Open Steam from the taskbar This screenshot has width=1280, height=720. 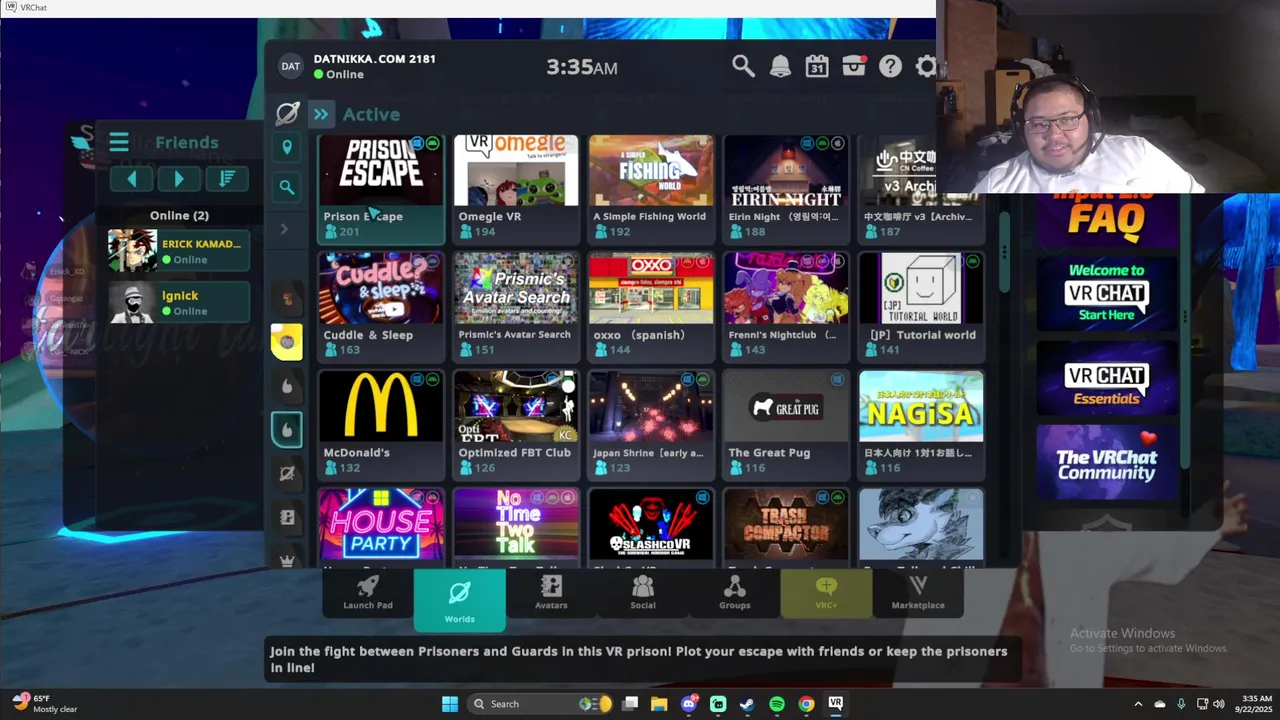(x=747, y=704)
